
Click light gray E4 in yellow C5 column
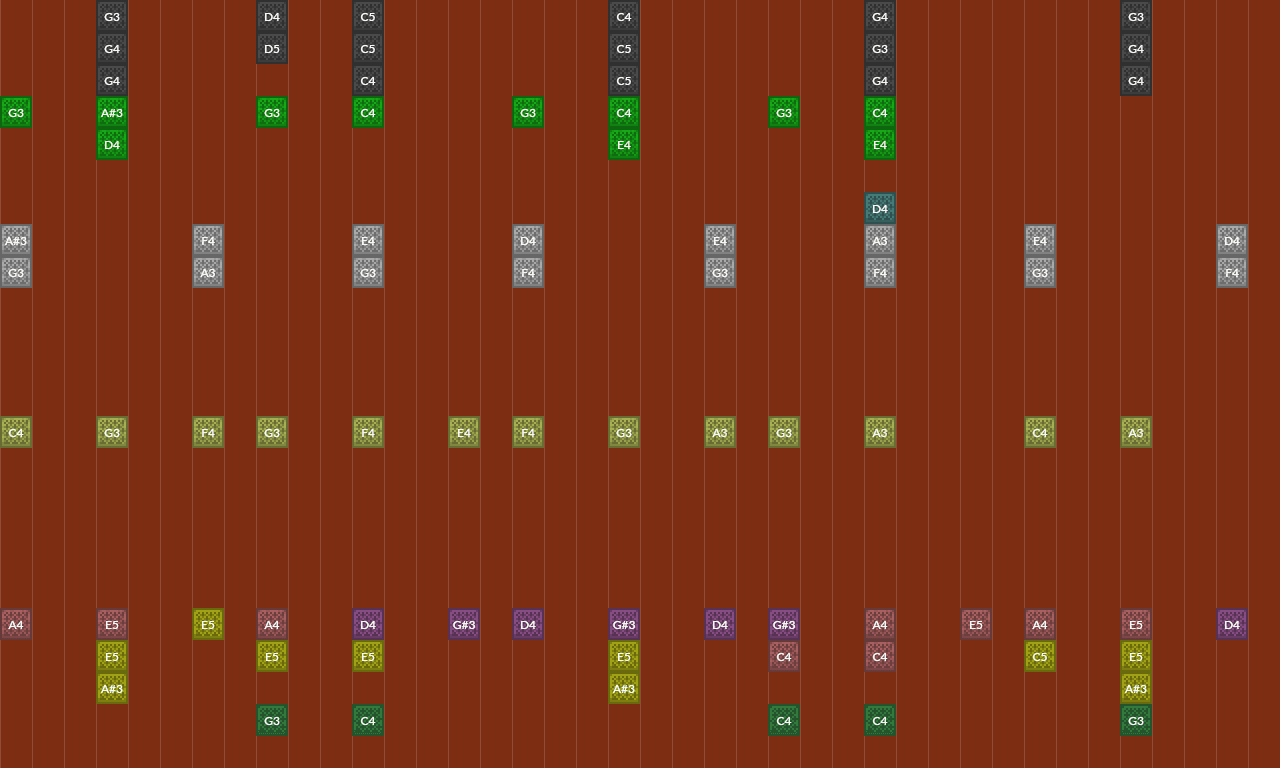point(1040,241)
